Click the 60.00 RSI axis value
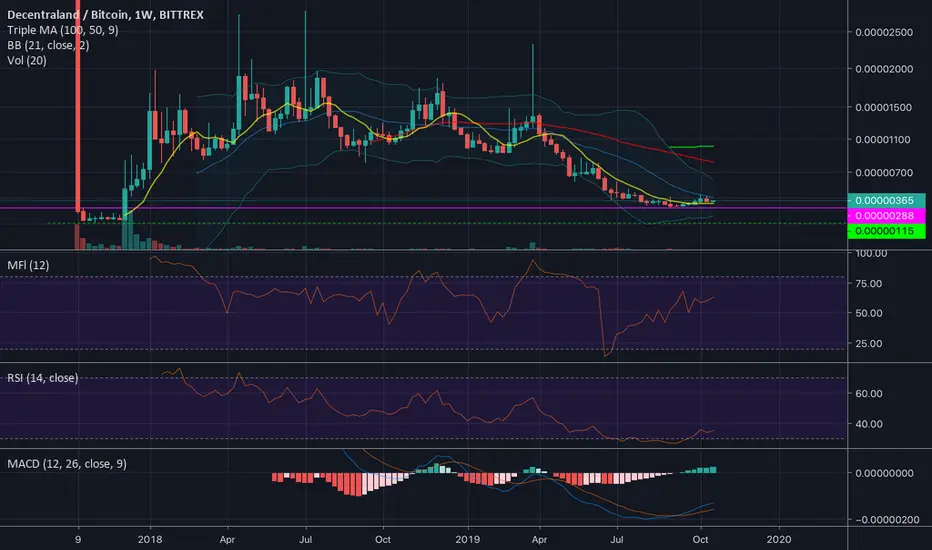Viewport: 932px width, 550px height. pos(868,394)
